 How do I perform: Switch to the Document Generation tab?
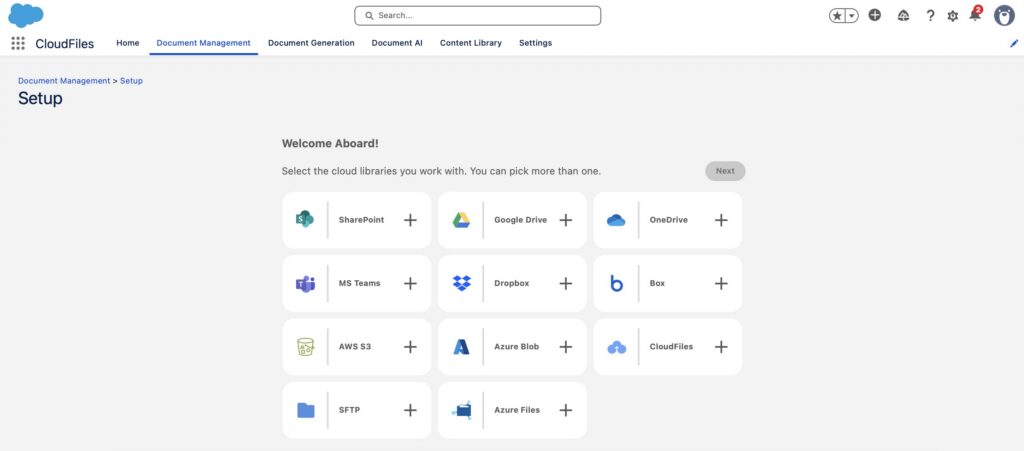tap(311, 43)
